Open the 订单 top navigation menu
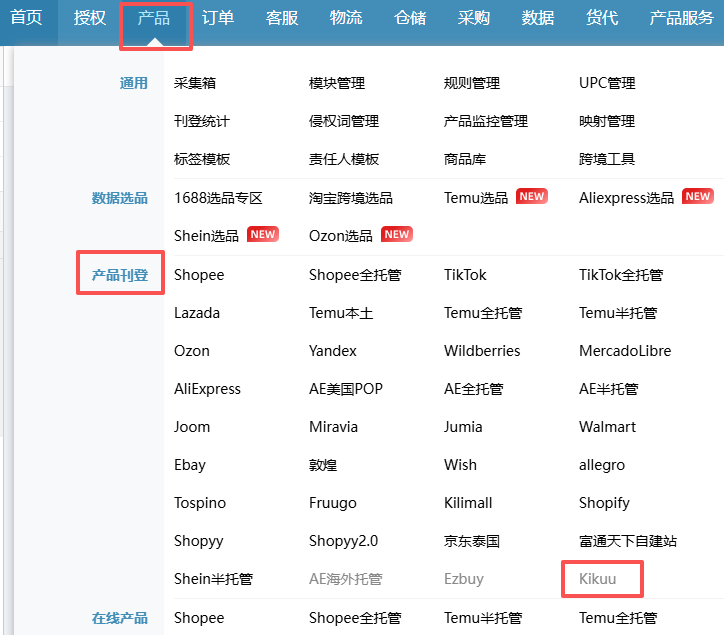 tap(218, 18)
